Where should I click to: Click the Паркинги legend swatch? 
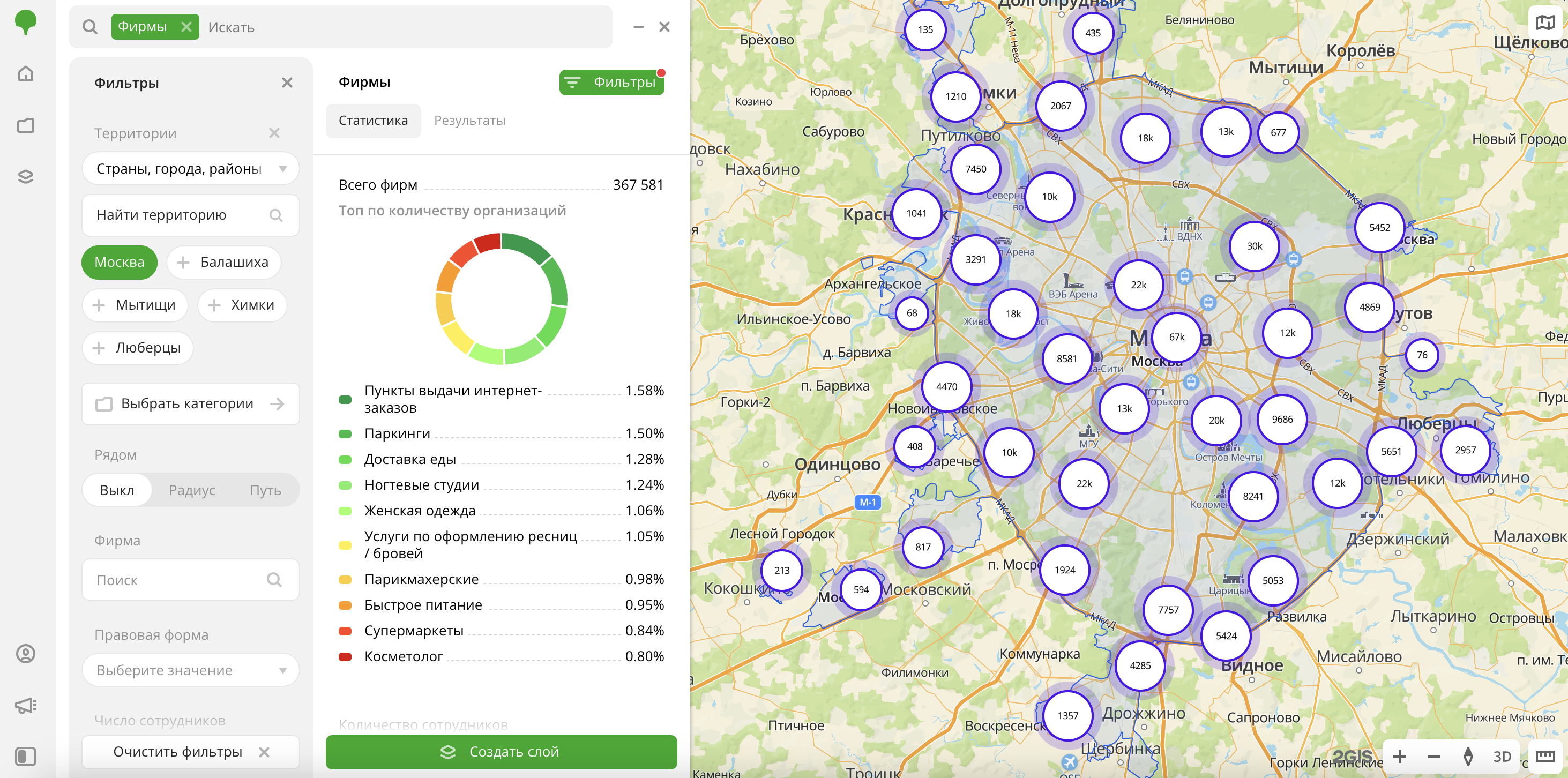[x=345, y=434]
